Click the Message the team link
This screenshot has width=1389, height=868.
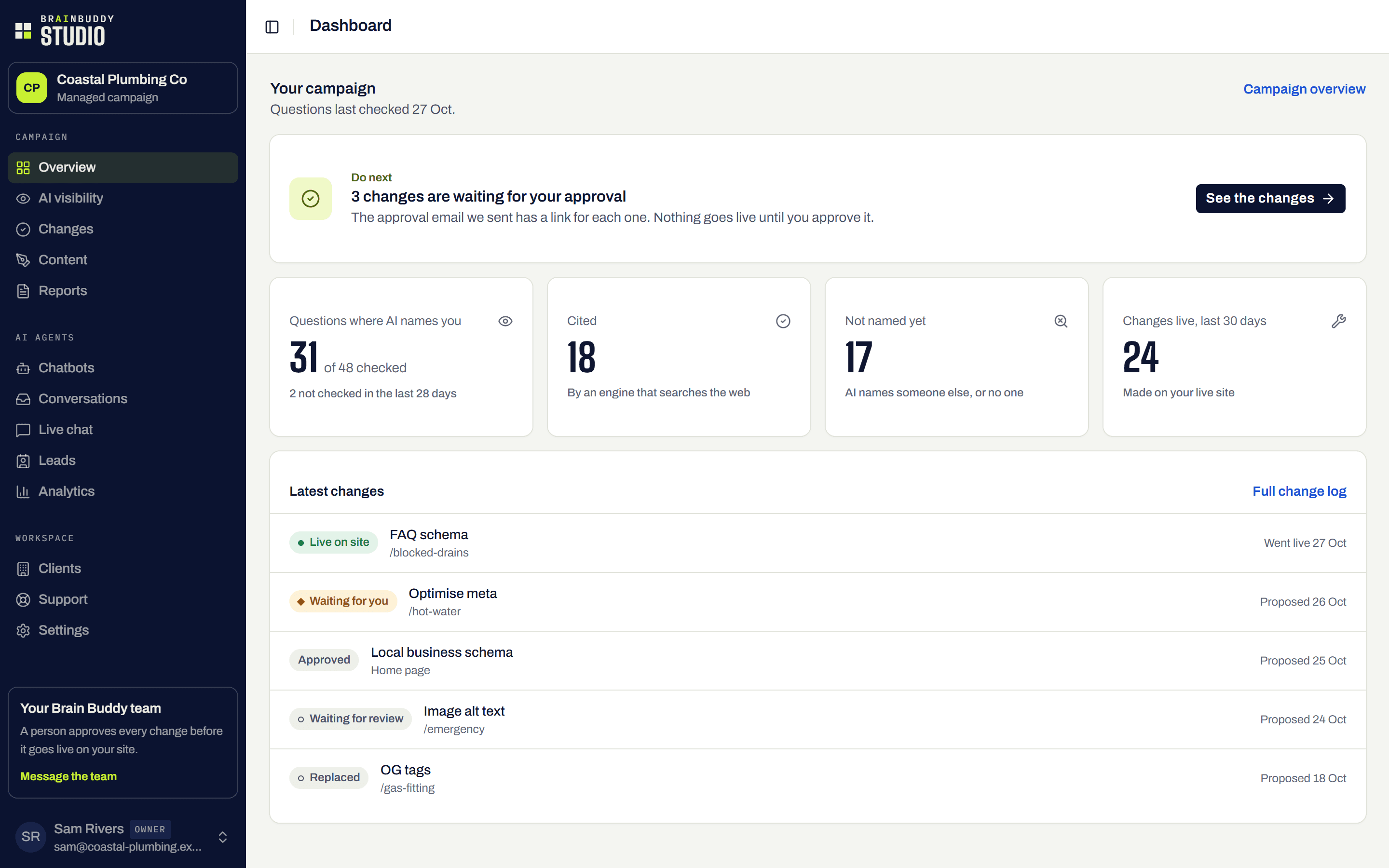68,776
